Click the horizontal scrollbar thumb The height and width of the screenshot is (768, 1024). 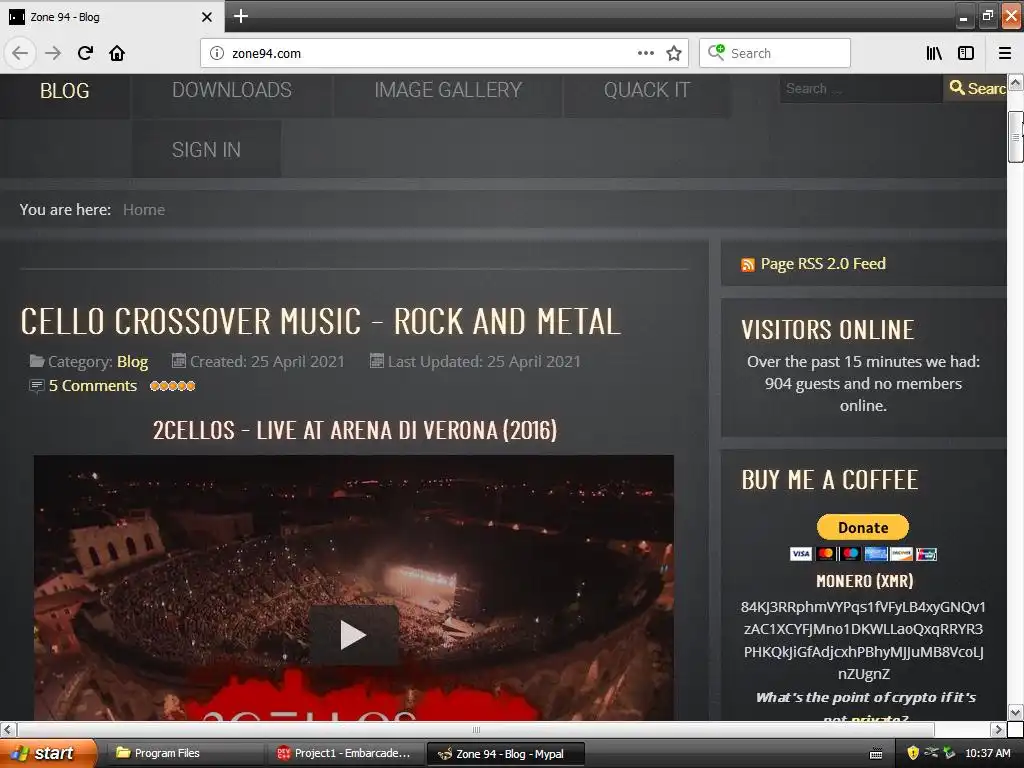coord(476,729)
